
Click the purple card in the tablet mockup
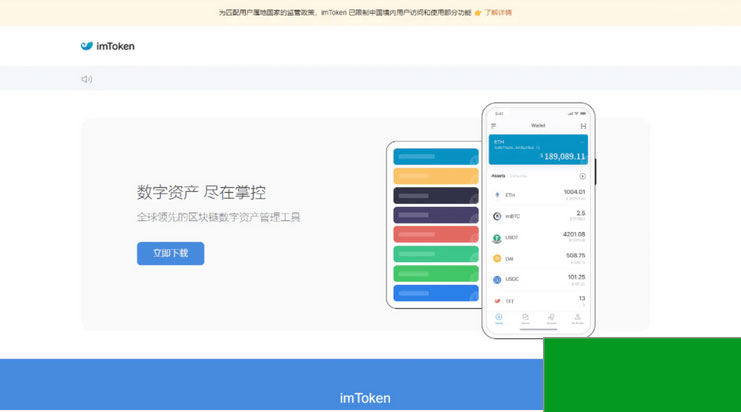click(436, 215)
